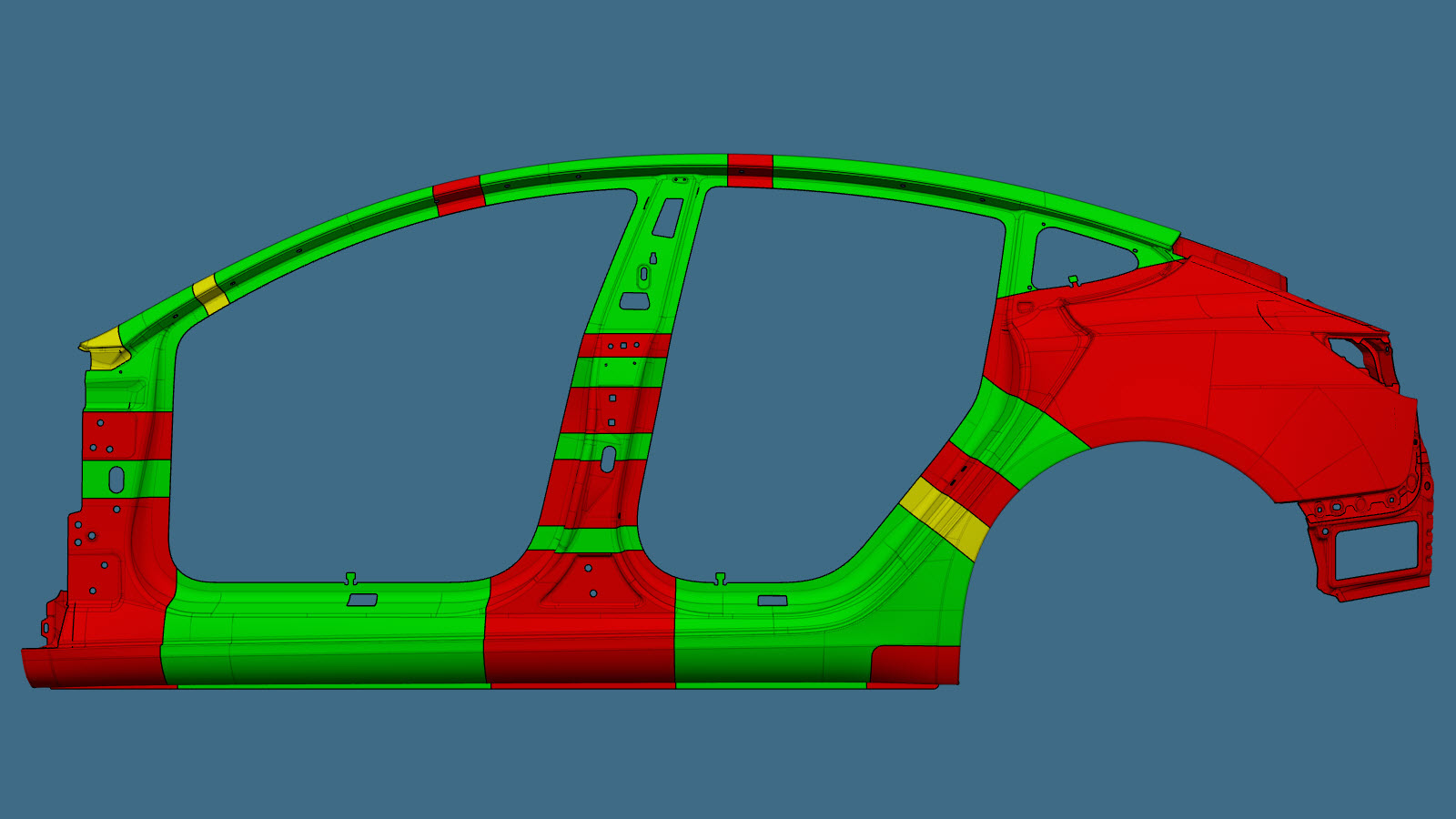Image resolution: width=1456 pixels, height=819 pixels.
Task: Click the yellow band on the front roof rail
Action: [x=210, y=294]
